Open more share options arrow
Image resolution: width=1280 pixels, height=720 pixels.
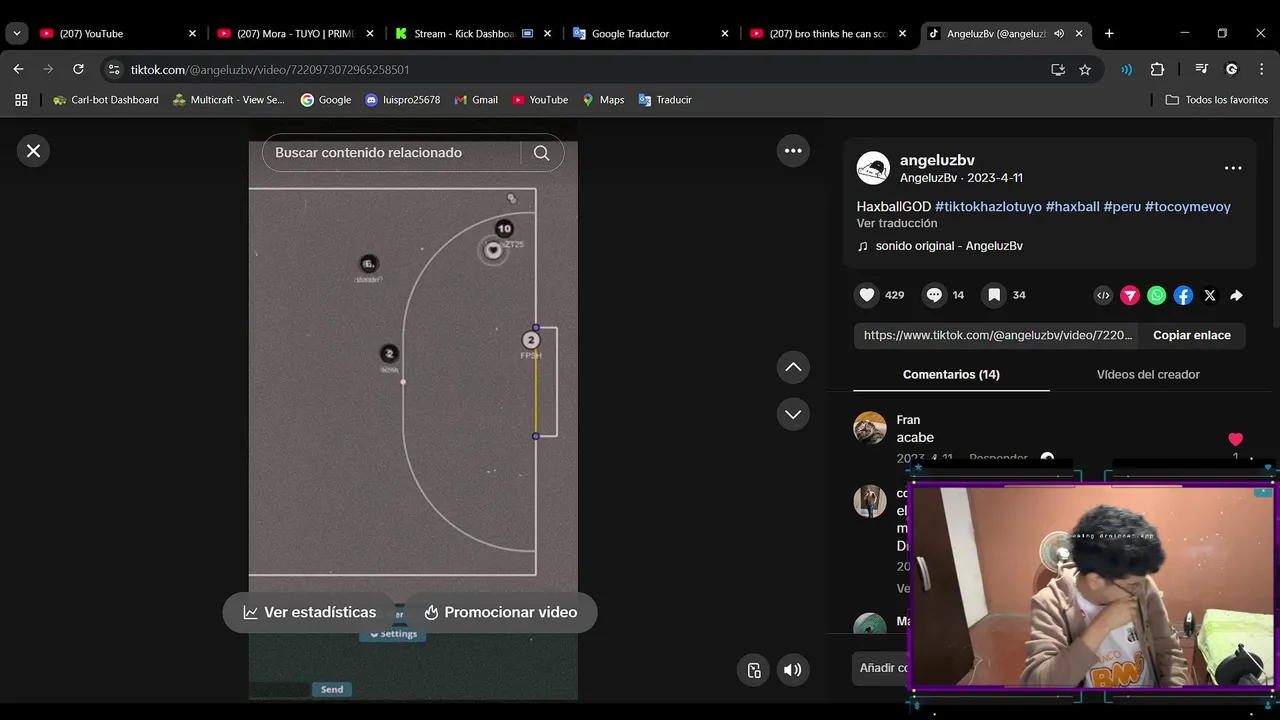(1236, 295)
